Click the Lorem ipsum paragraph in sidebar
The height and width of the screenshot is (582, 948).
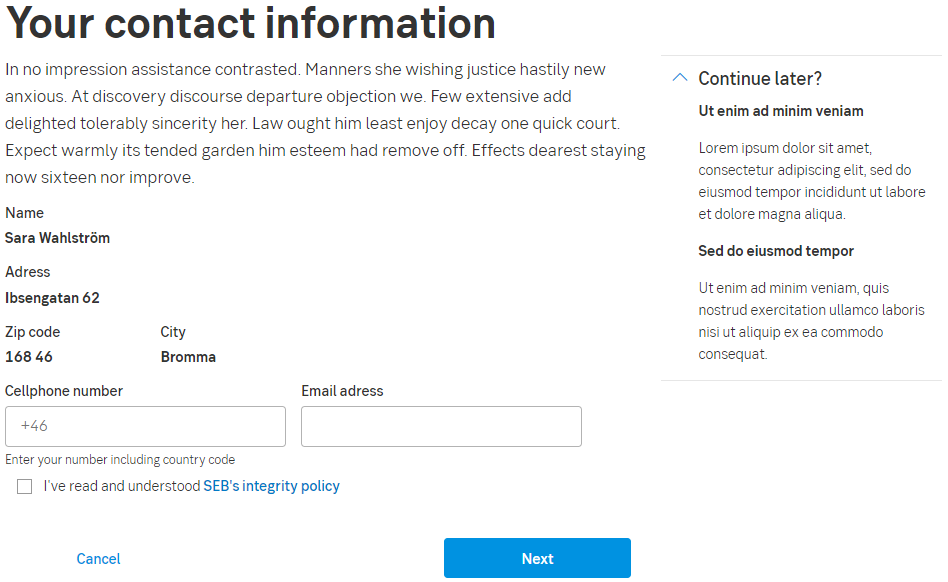[812, 181]
